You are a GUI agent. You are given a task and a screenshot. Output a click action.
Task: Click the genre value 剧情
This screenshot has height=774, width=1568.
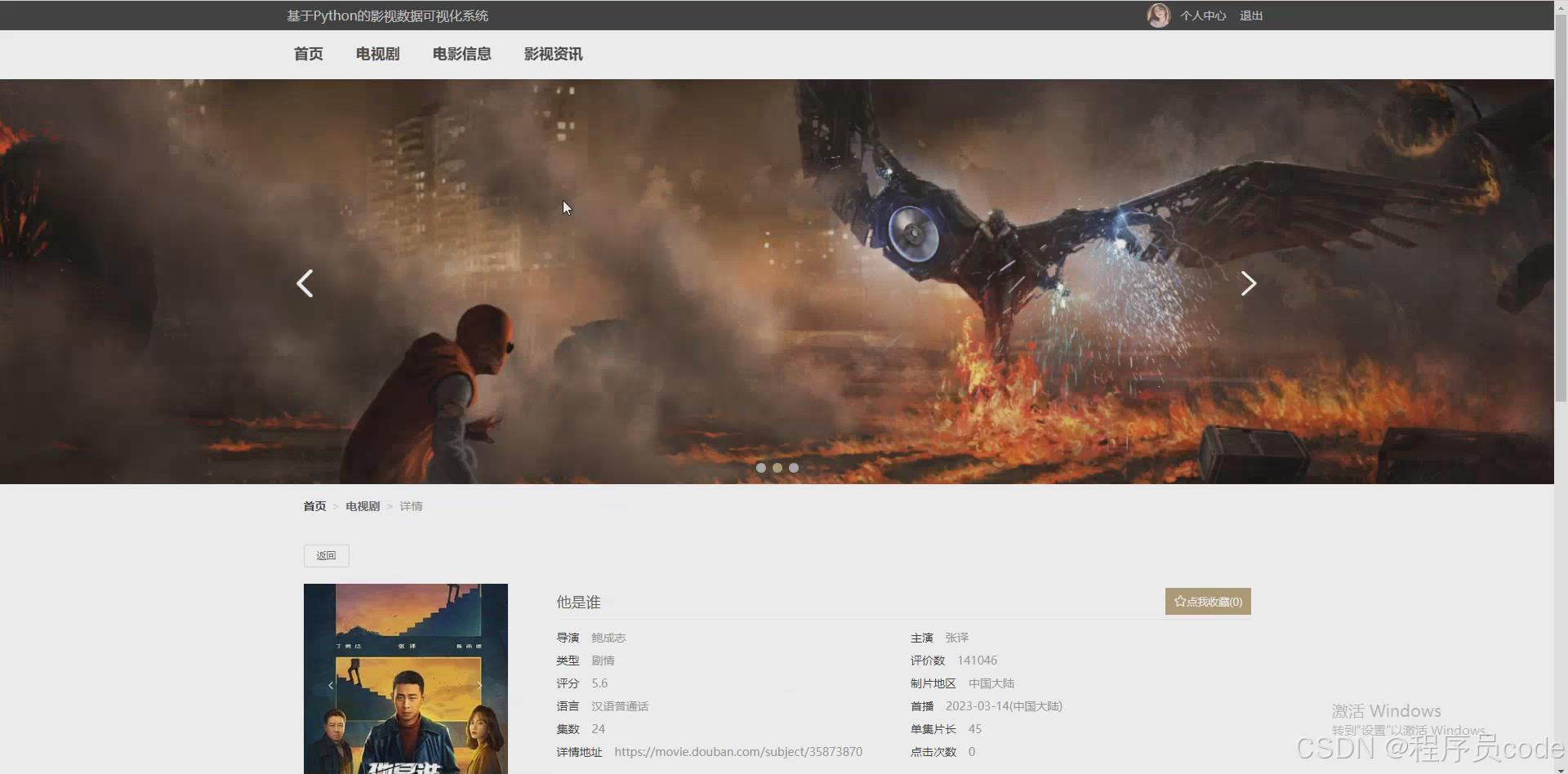click(x=603, y=661)
